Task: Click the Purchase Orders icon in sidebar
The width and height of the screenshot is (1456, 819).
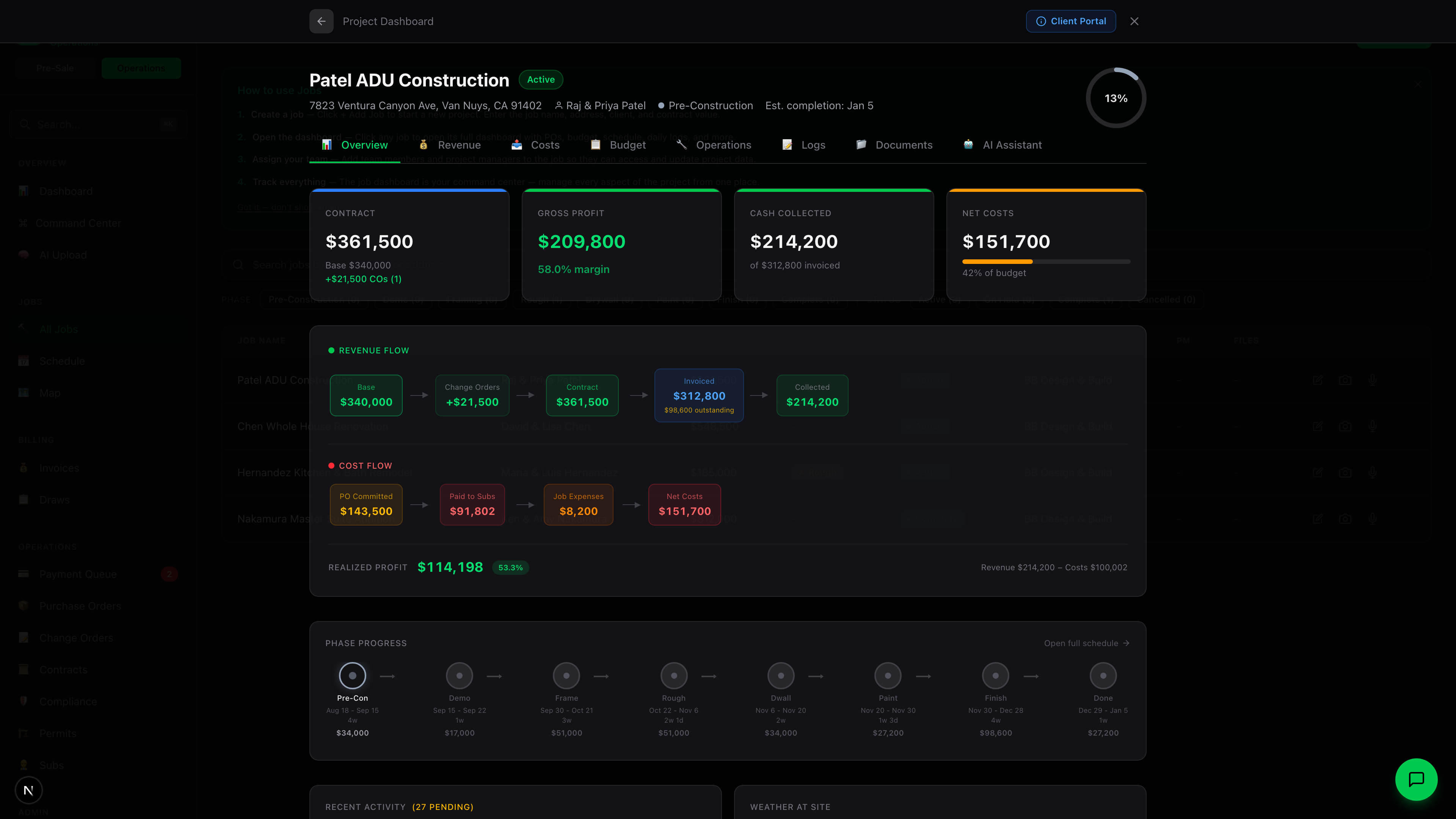Action: click(23, 606)
